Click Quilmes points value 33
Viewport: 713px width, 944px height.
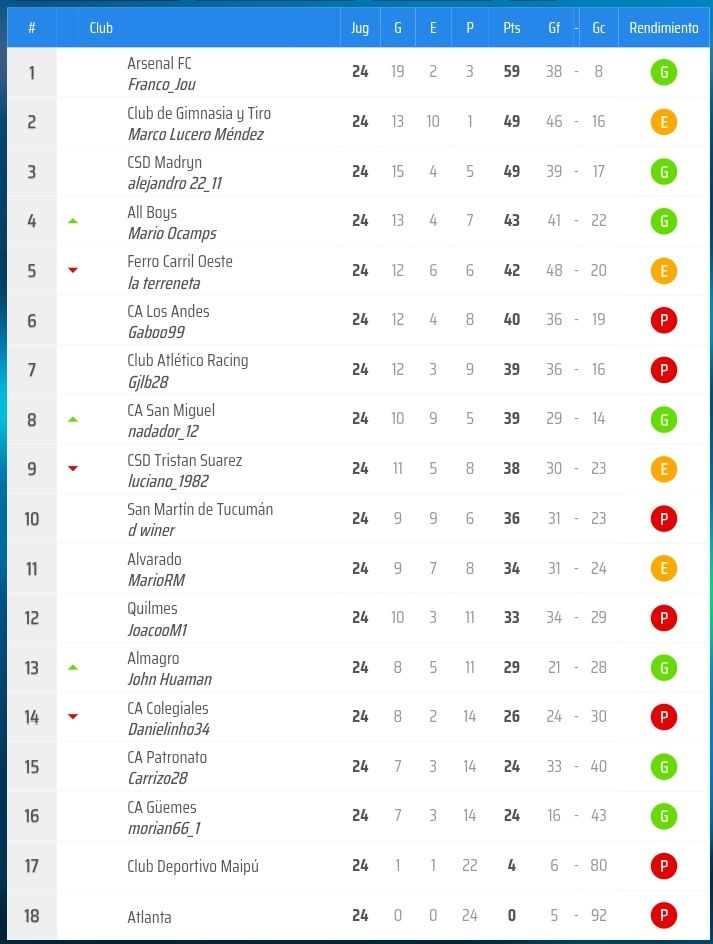tap(511, 618)
